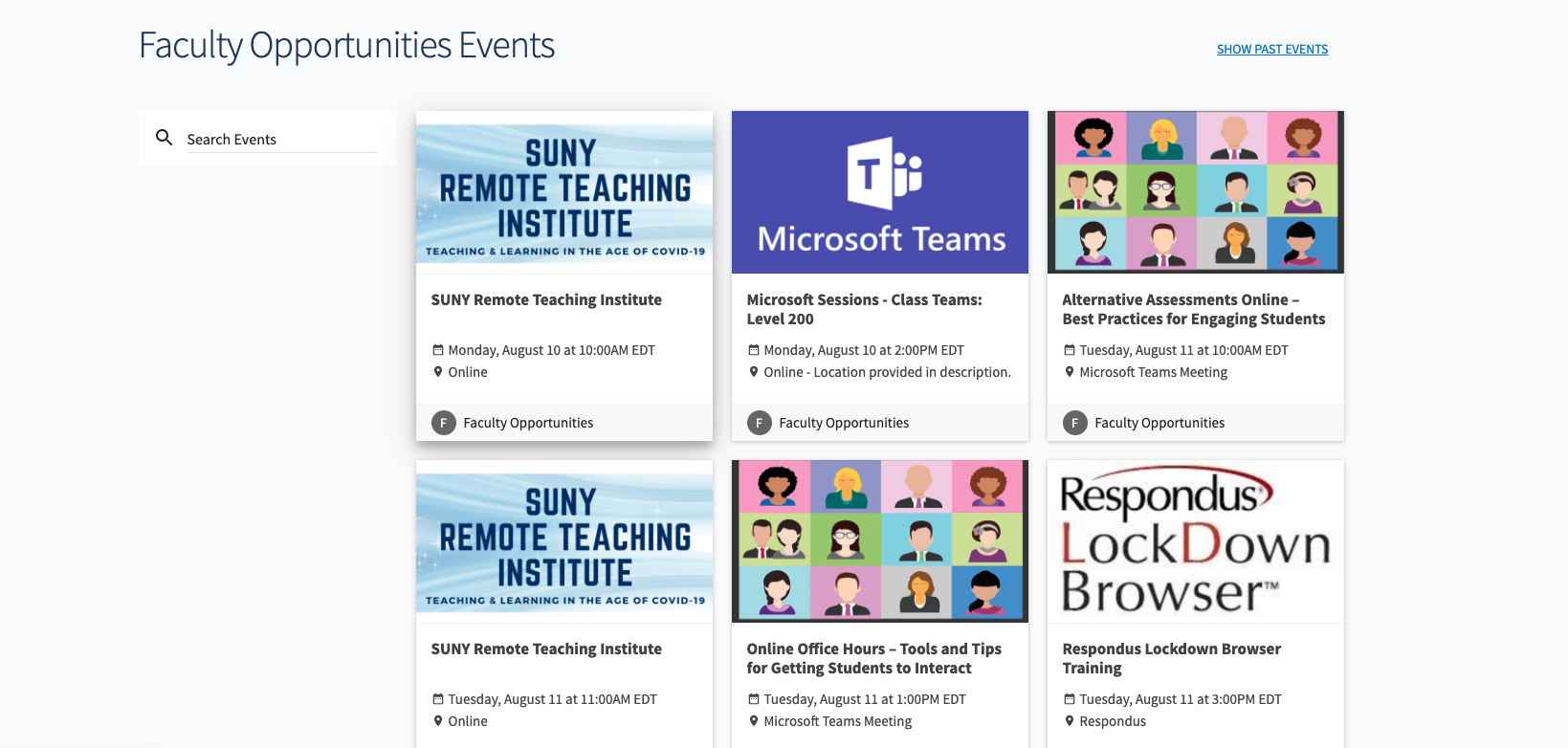The height and width of the screenshot is (748, 1568).
Task: Open the SUNY Remote Teaching Institute Tuesday event title
Action: [x=546, y=649]
